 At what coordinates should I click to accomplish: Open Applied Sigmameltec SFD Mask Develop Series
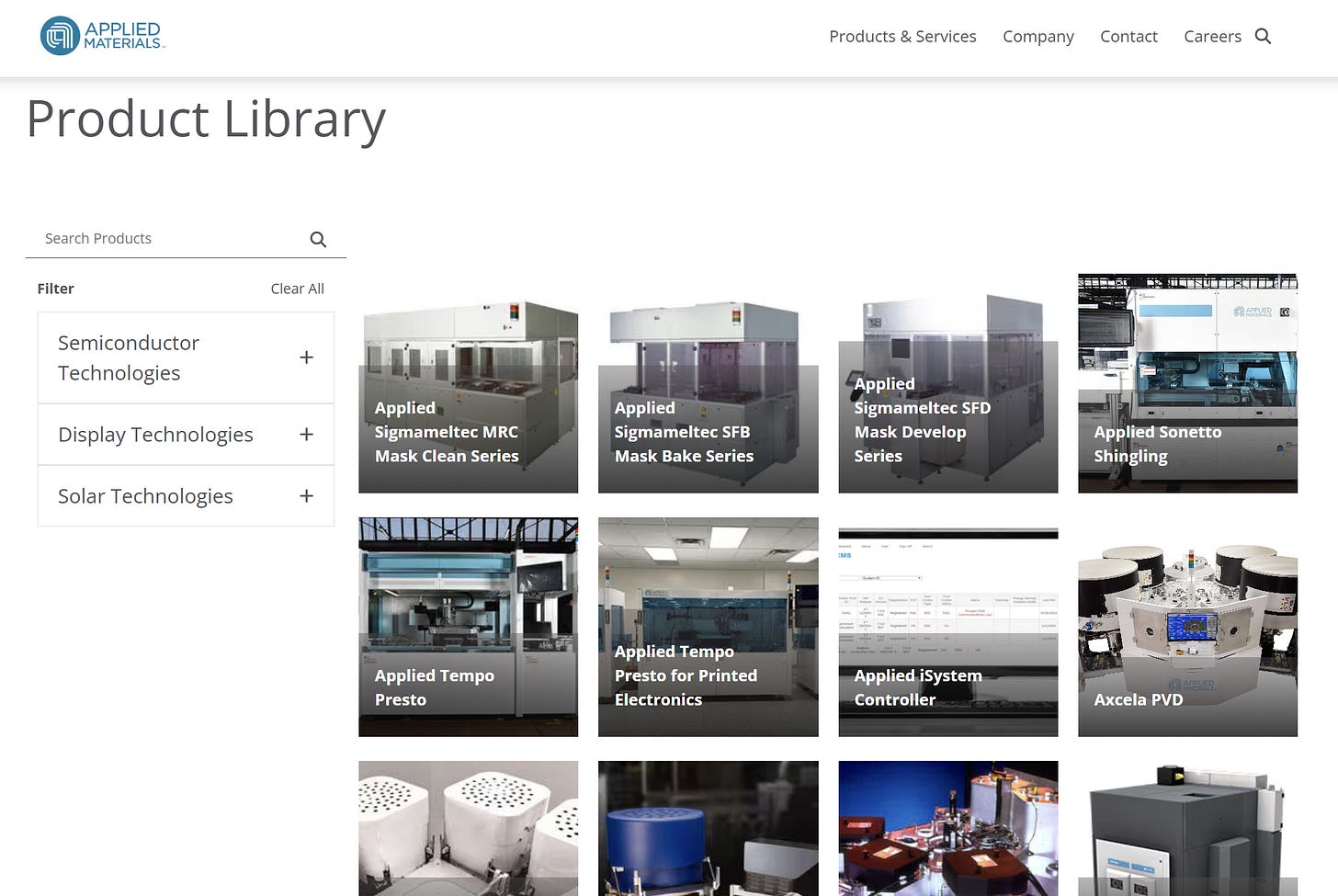(x=948, y=383)
